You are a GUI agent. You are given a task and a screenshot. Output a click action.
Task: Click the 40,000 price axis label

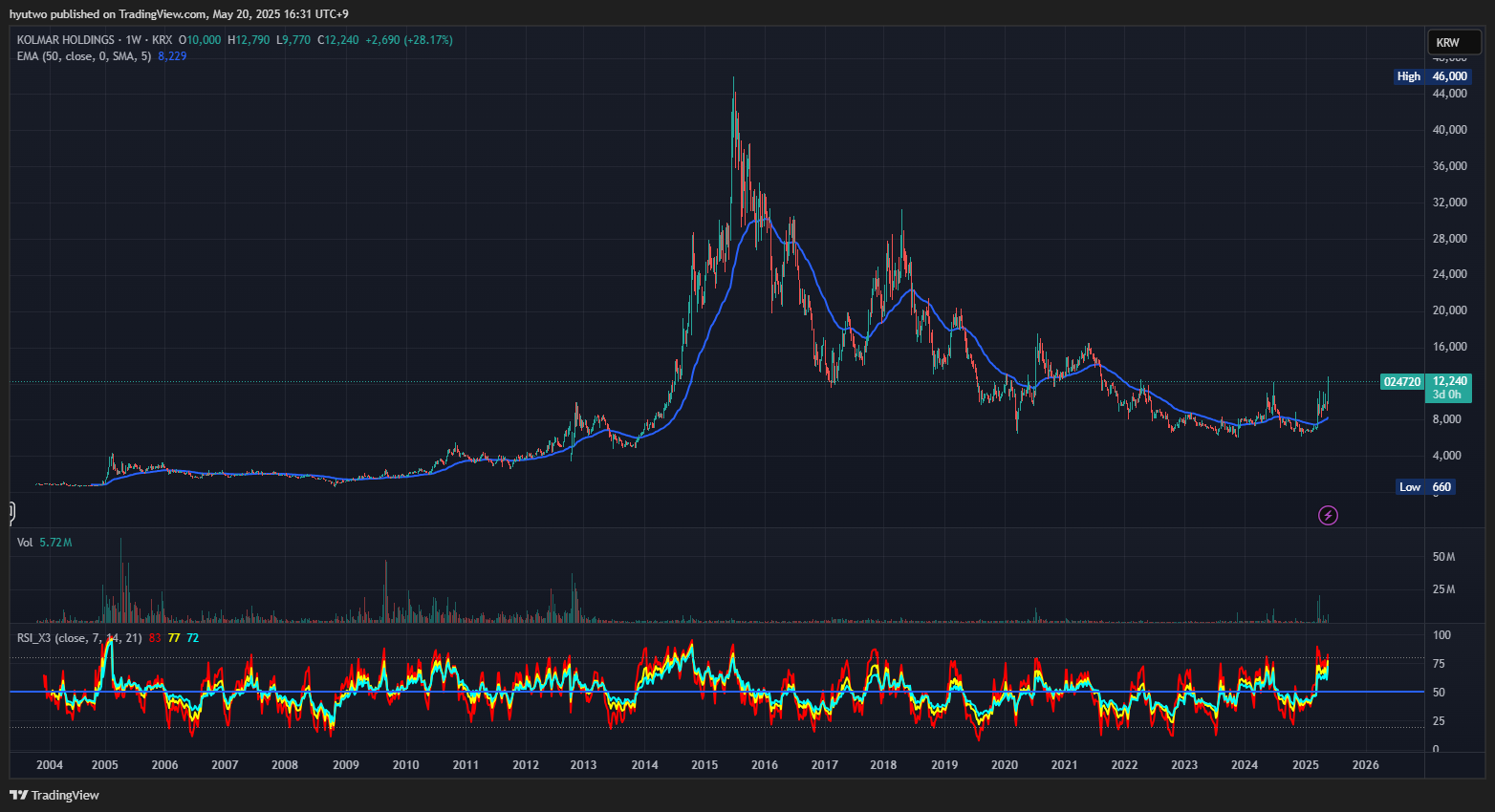pos(1450,130)
